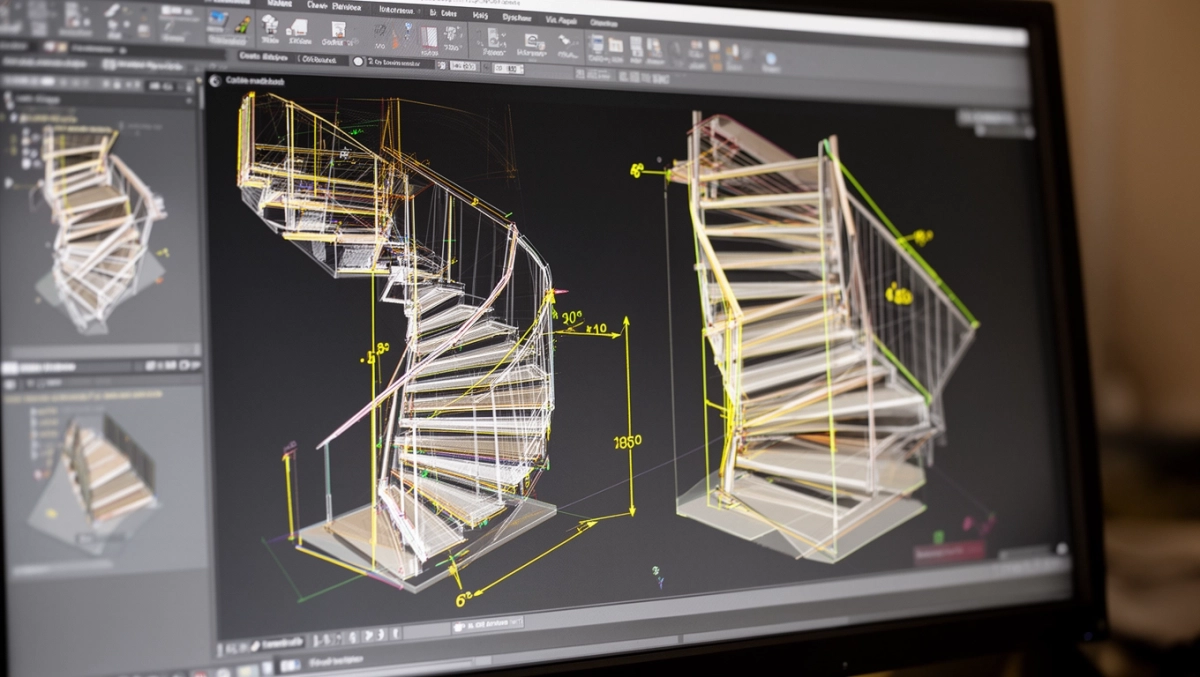Click the document page icon in ribbon
Screen dimensions: 1200x677
pyautogui.click(x=339, y=29)
